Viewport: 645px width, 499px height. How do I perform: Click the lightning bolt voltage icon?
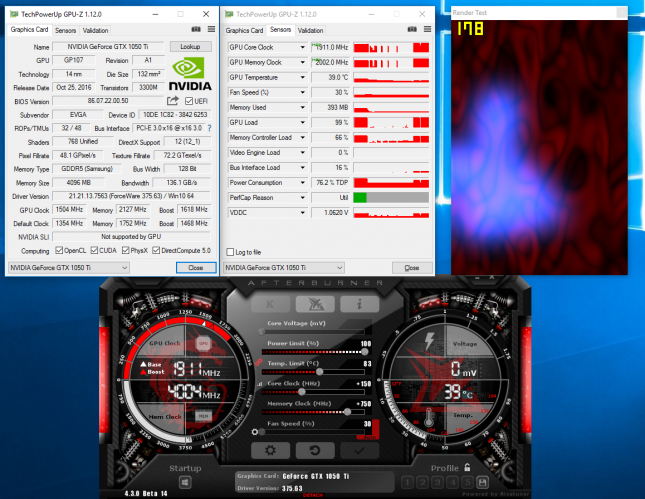point(429,341)
